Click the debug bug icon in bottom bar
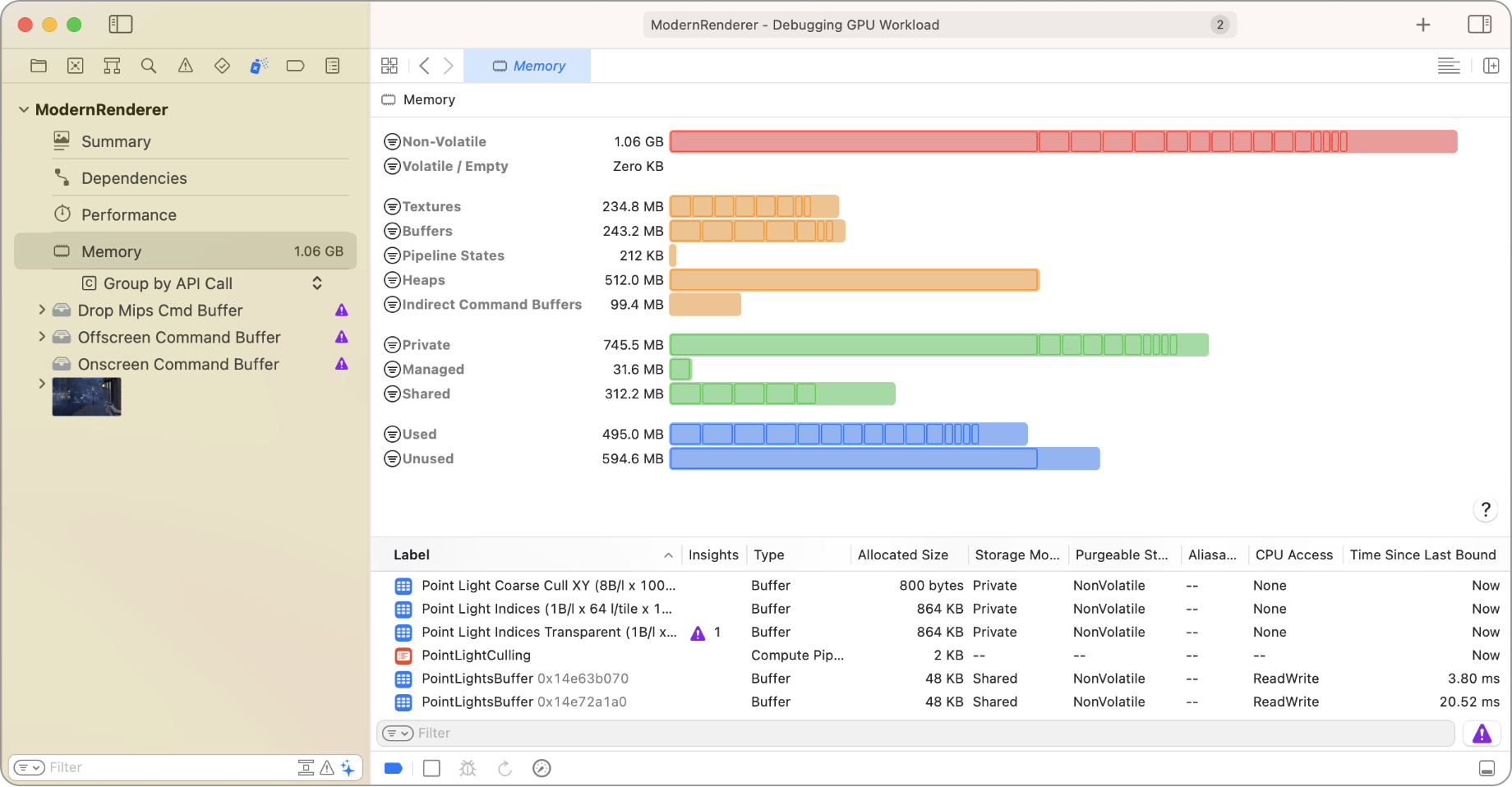The height and width of the screenshot is (787, 1512). 468,768
